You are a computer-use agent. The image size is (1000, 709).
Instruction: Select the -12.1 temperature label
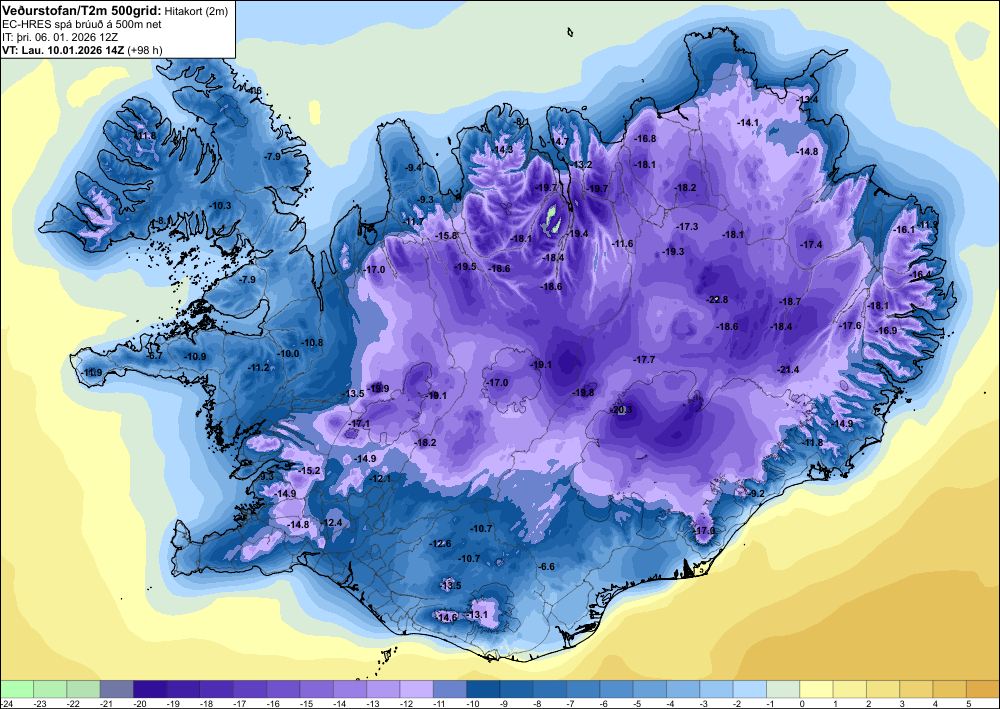tap(379, 478)
